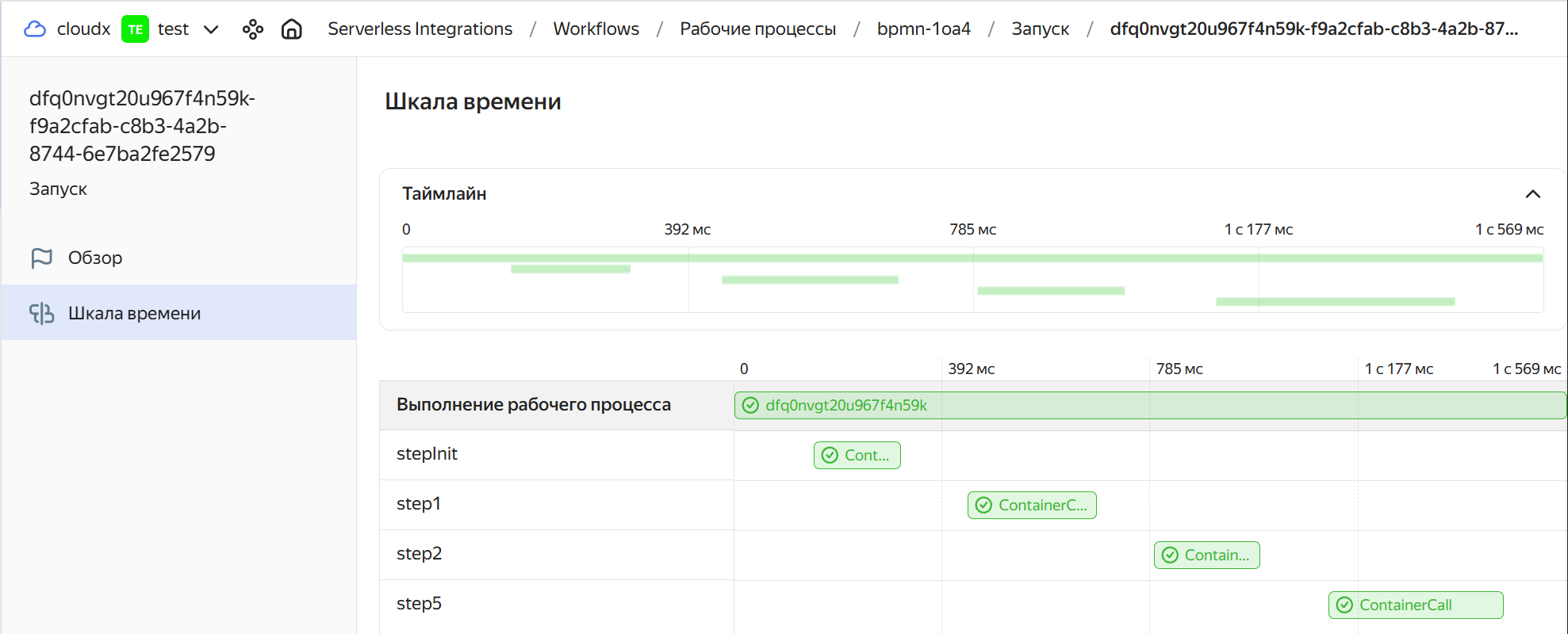Click the Запуск breadcrumb link

coord(1040,29)
